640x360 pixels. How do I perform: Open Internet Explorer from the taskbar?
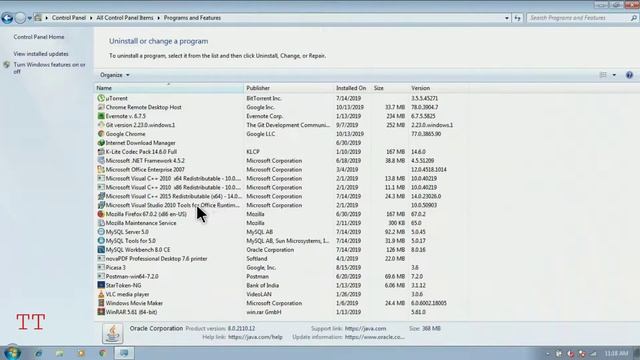pyautogui.click(x=38, y=353)
